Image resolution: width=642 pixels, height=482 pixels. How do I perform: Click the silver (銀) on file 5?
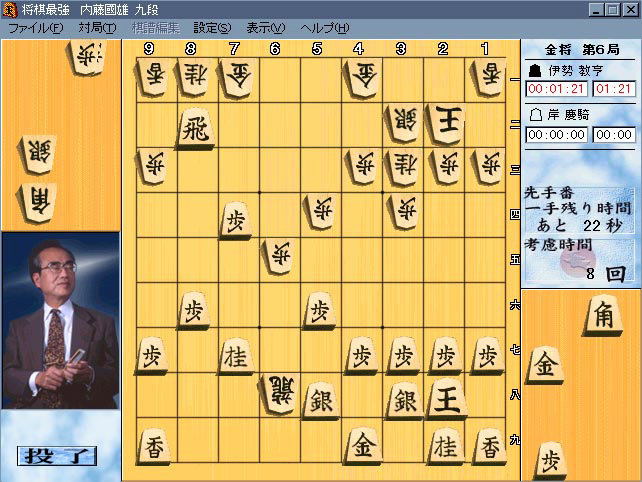[321, 401]
